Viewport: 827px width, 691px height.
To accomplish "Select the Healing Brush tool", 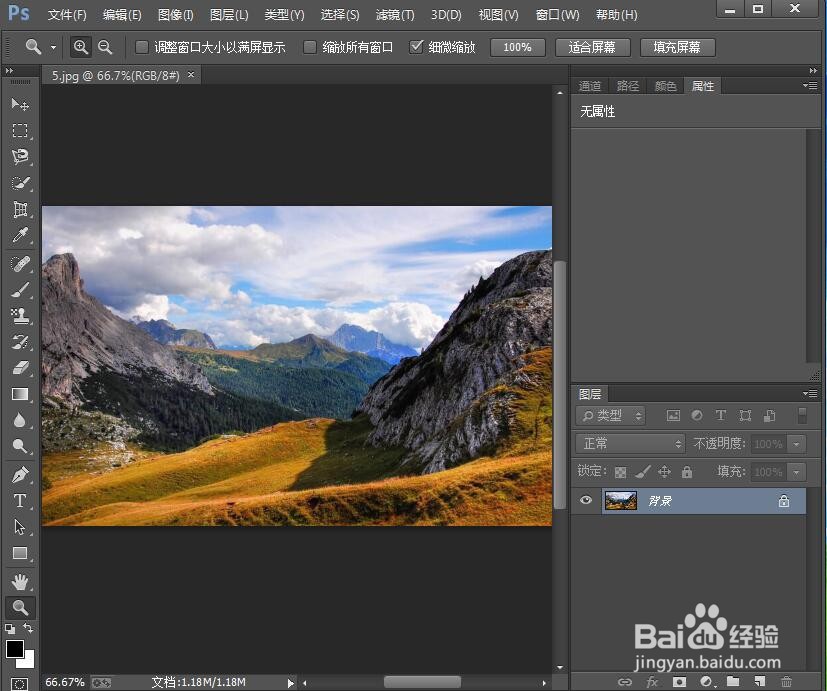I will click(20, 263).
